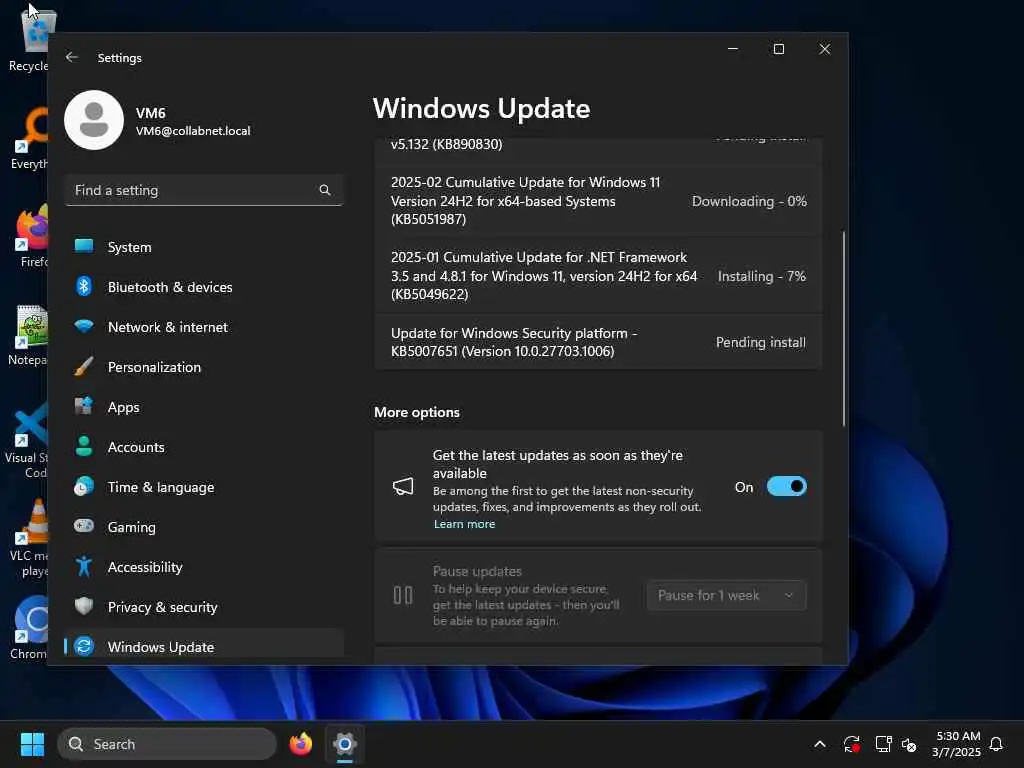The width and height of the screenshot is (1024, 768).
Task: Turn off Get the latest updates toggle
Action: coord(787,487)
